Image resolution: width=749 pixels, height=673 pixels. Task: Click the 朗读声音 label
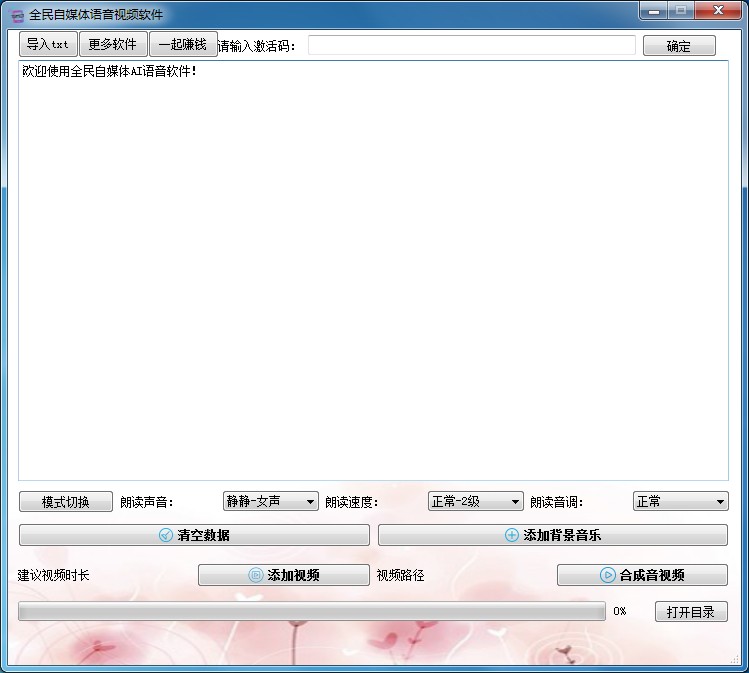click(x=146, y=502)
